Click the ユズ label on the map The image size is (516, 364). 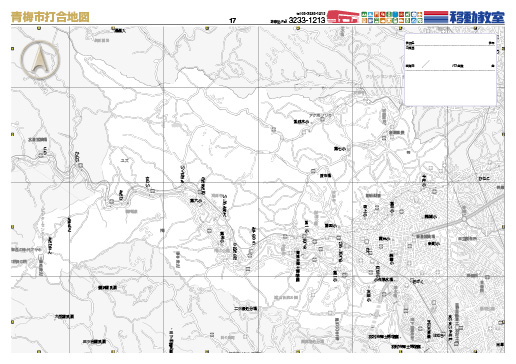(x=124, y=160)
